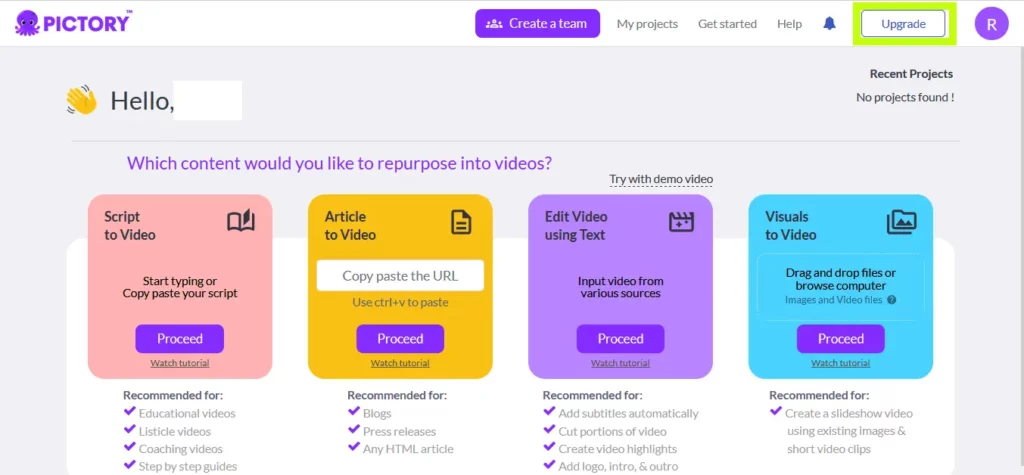Click Cut portions of video item
Image resolution: width=1024 pixels, height=475 pixels.
(x=613, y=432)
